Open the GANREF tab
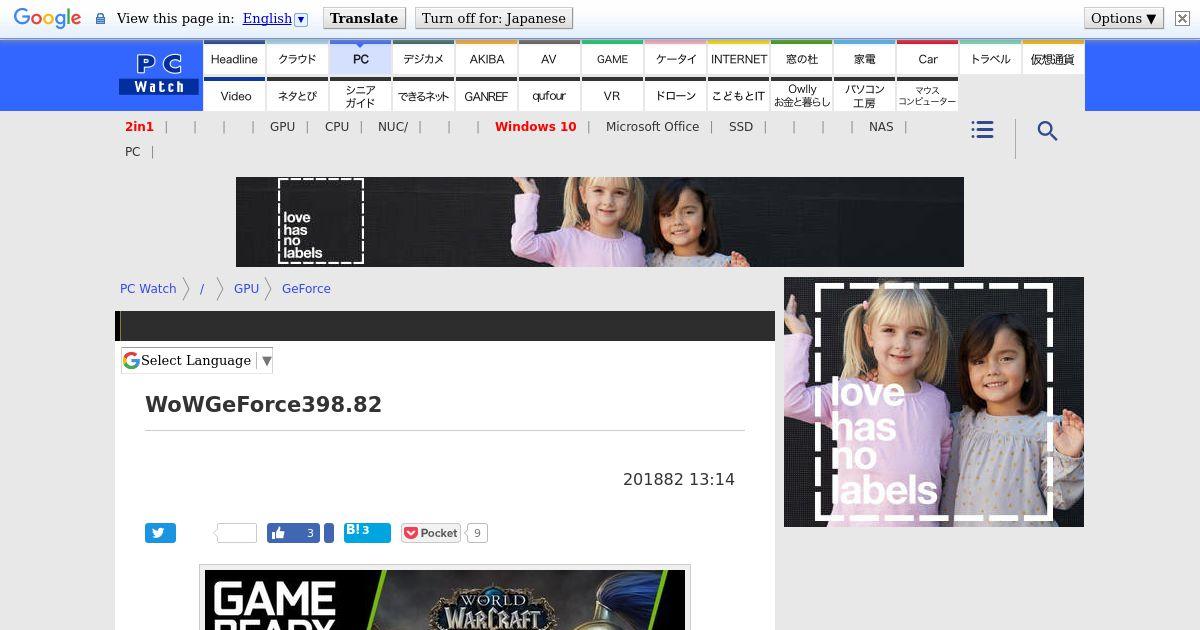This screenshot has height=630, width=1200. point(486,95)
